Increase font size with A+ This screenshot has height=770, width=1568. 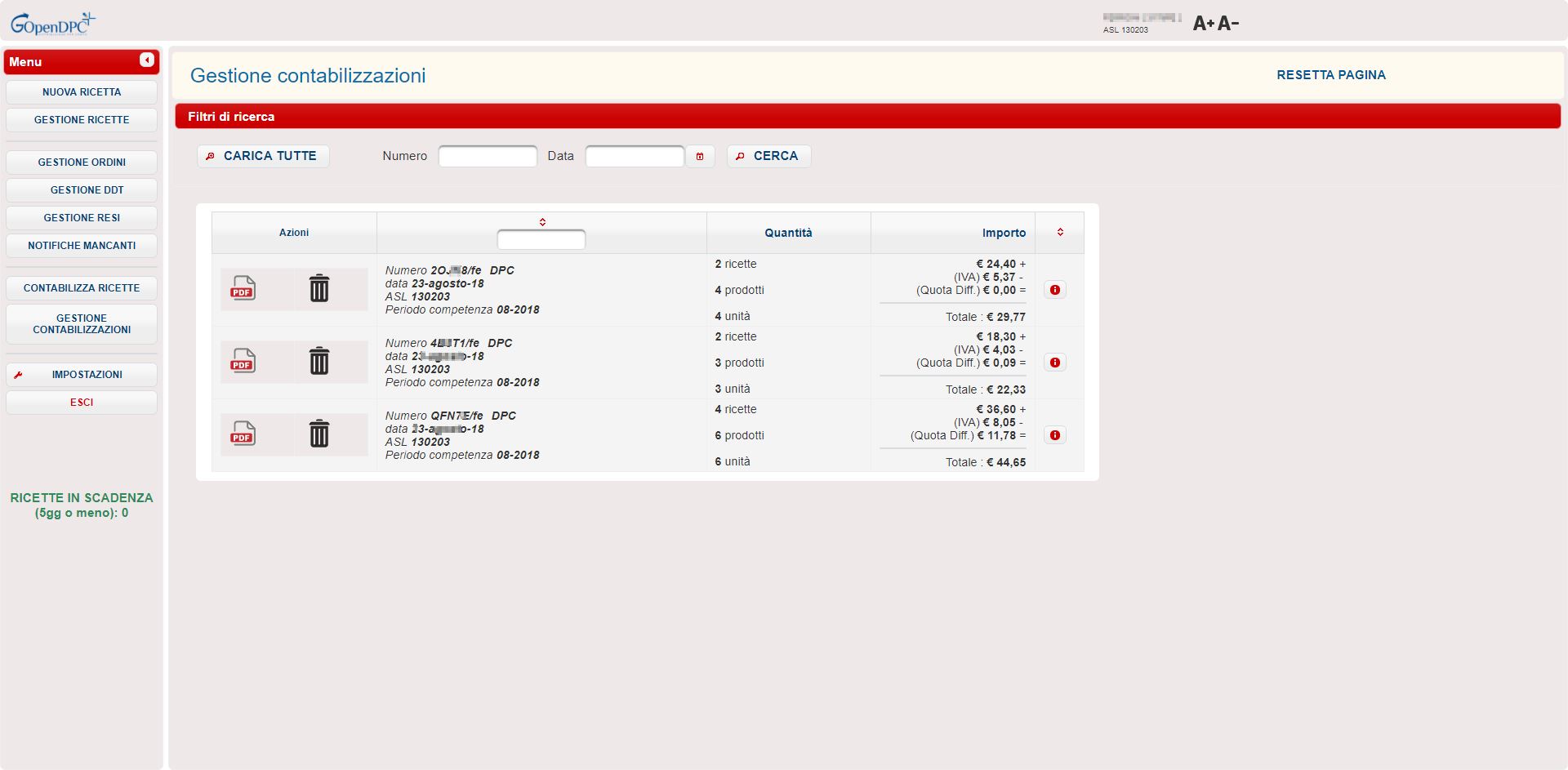point(1203,24)
